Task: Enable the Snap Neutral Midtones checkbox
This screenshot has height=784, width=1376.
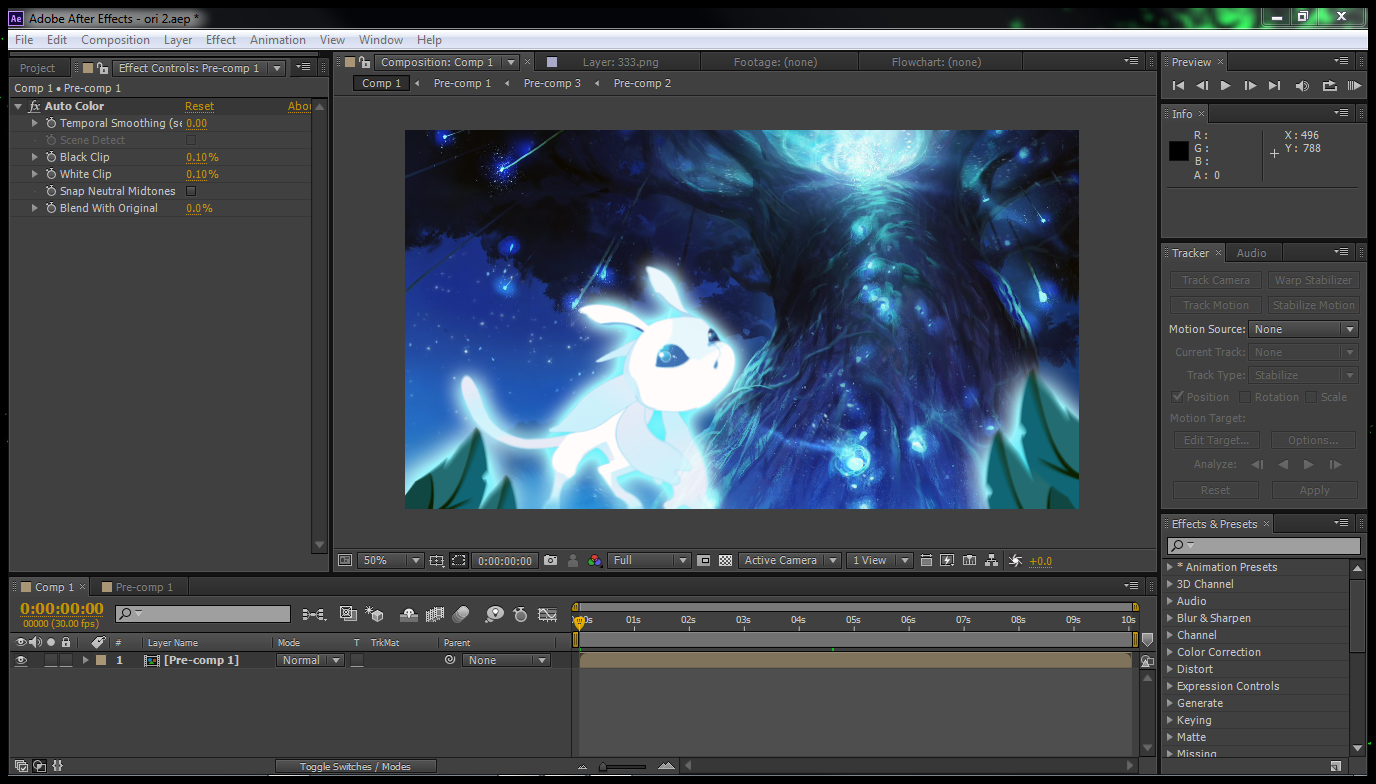Action: [191, 191]
